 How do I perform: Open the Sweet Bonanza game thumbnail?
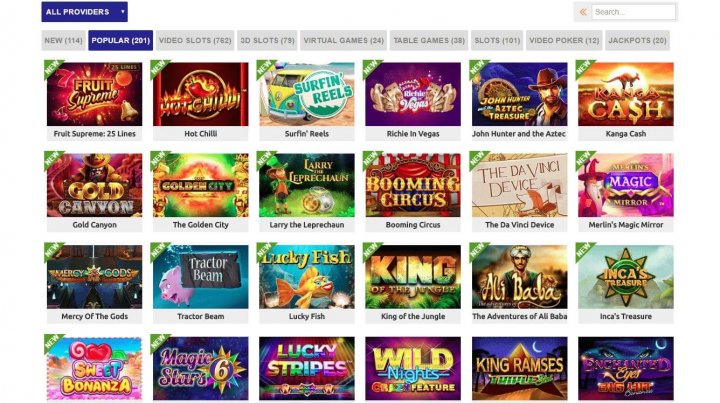[95, 369]
